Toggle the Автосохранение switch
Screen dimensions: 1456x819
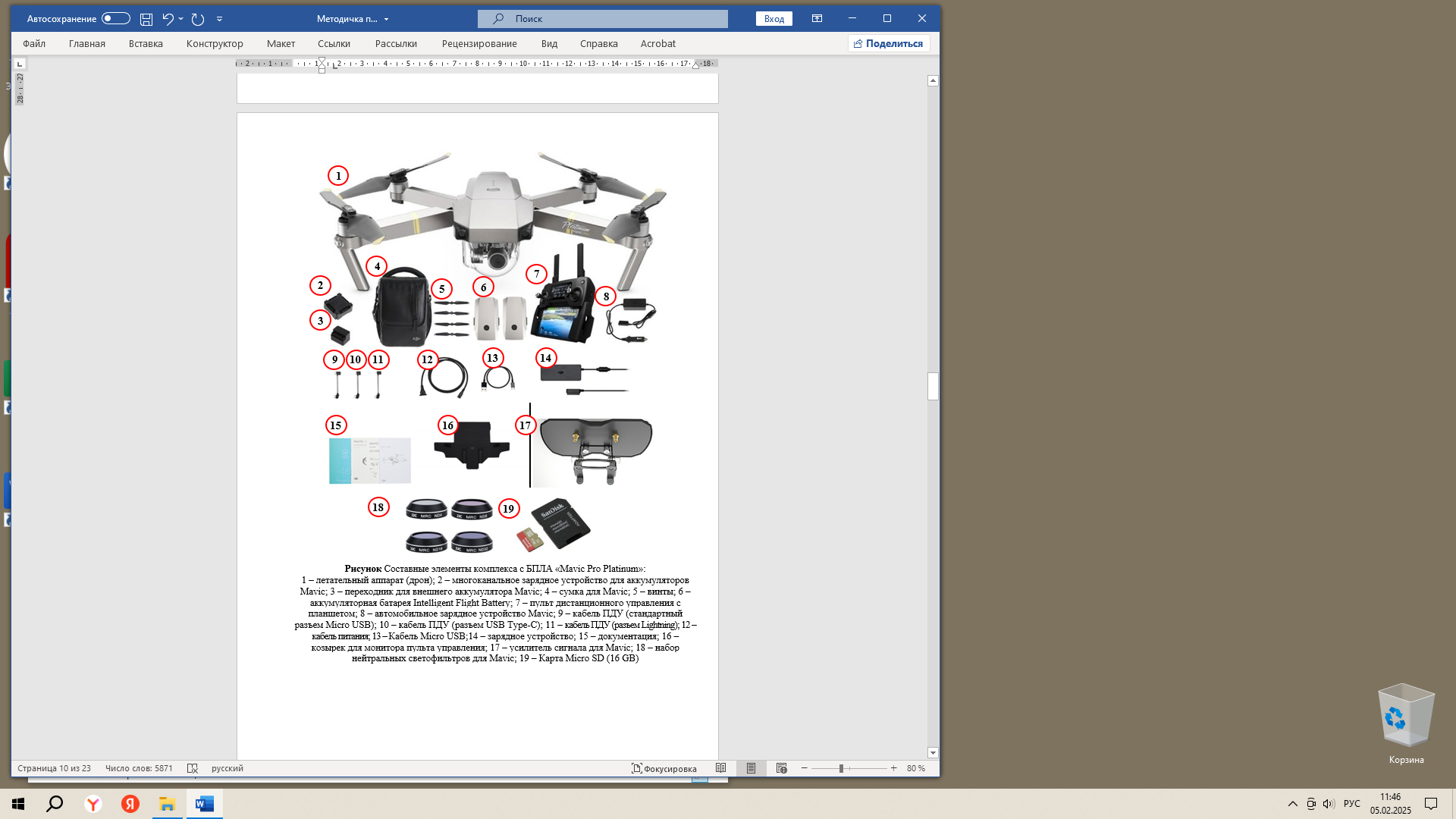(115, 19)
